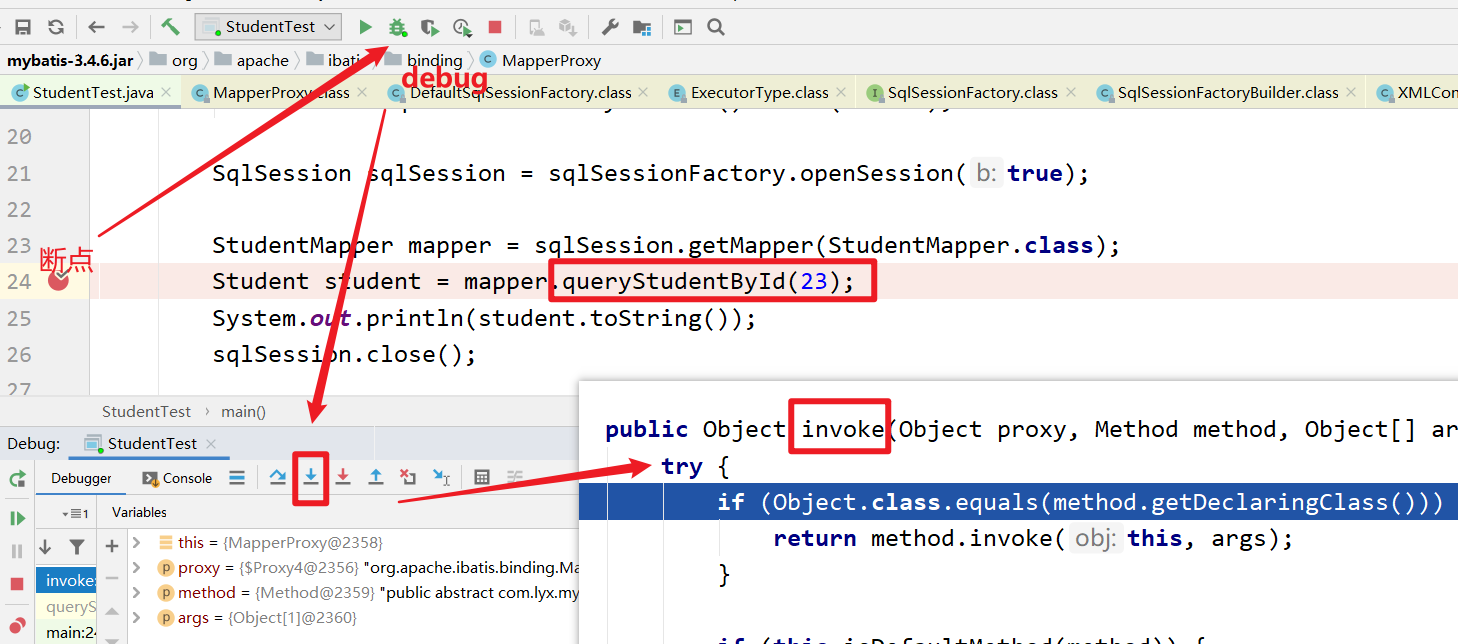Expand the 'this' variable node
This screenshot has width=1458, height=644.
137,542
